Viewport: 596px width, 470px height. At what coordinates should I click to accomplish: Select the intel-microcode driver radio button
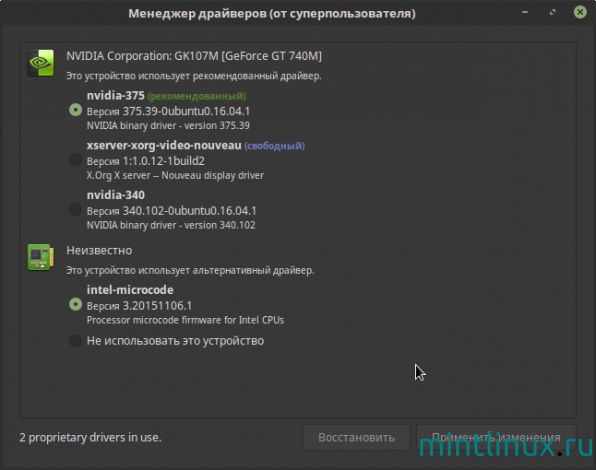75,304
